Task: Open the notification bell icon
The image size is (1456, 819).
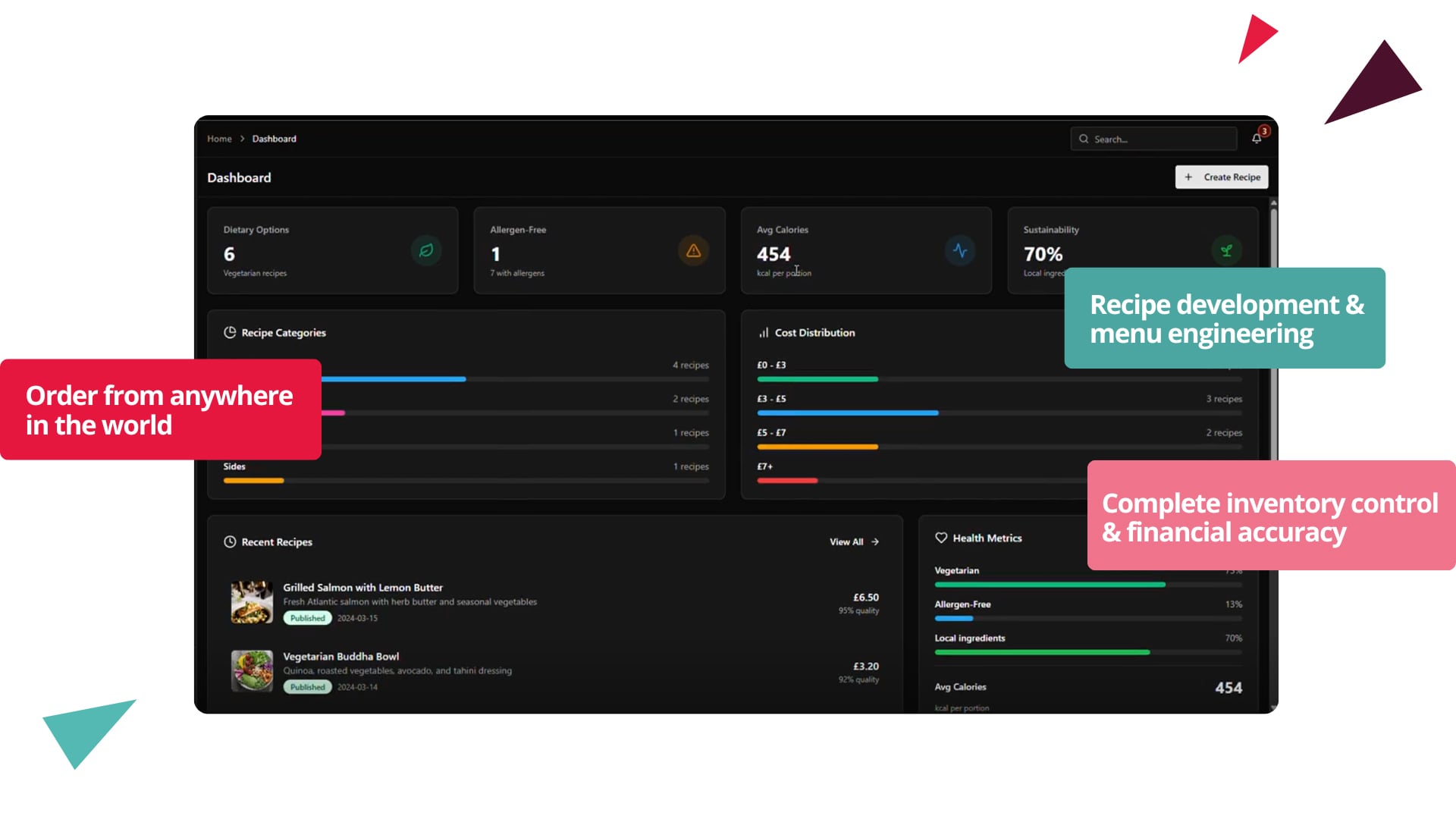Action: pyautogui.click(x=1256, y=138)
